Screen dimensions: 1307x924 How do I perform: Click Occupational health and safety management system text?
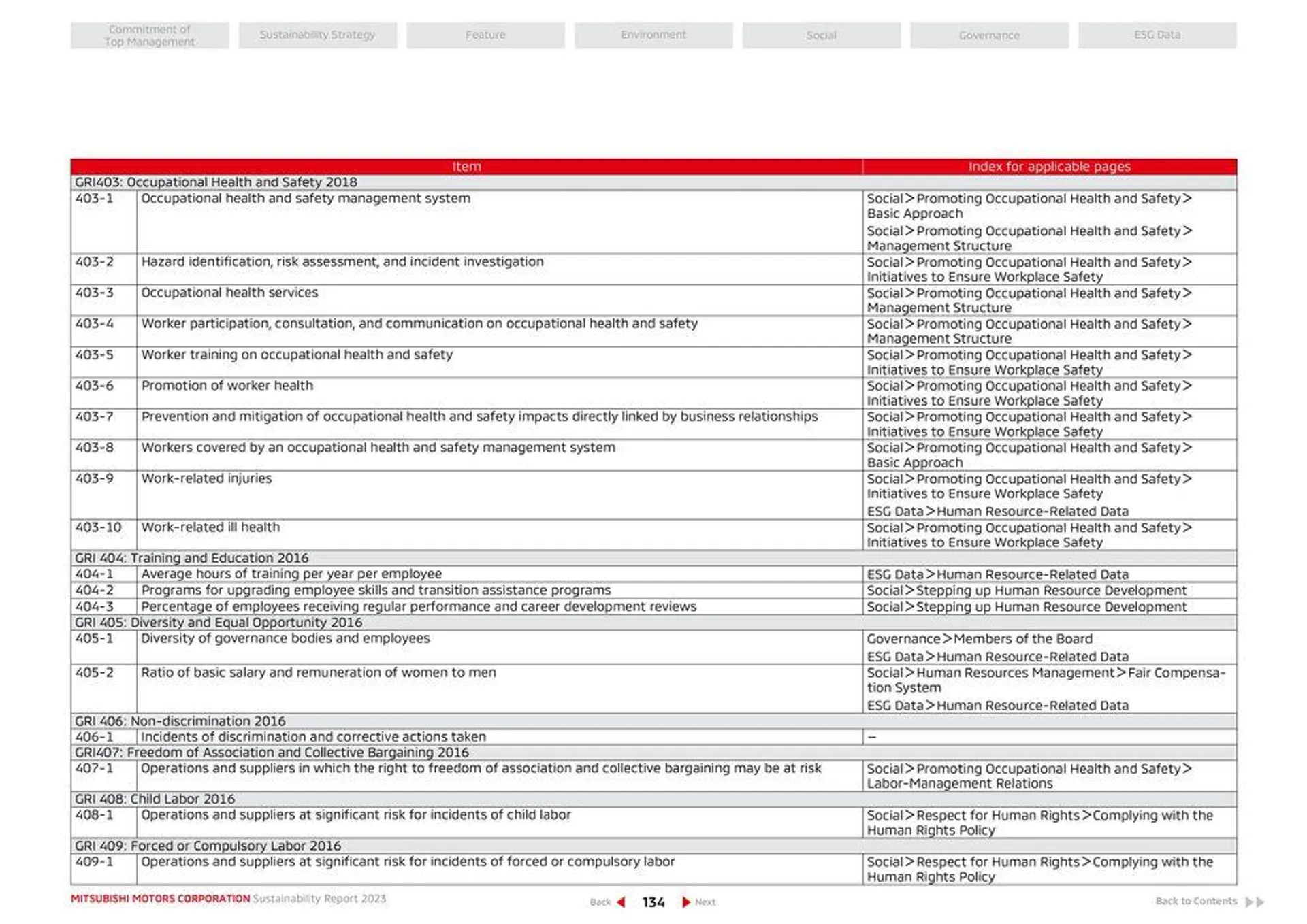click(x=306, y=199)
